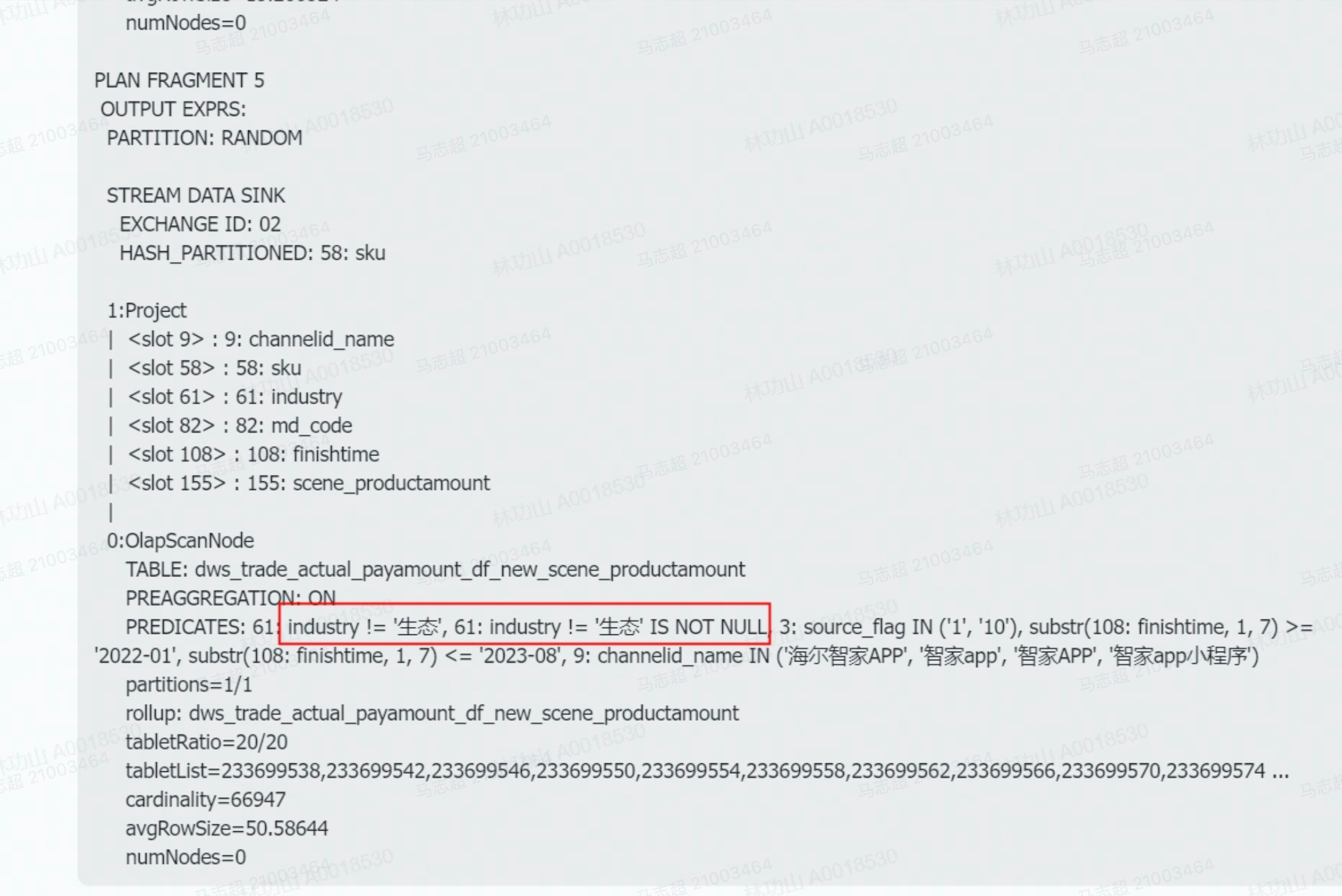Click the STREAM DATA SINK line
This screenshot has width=1342, height=896.
pyautogui.click(x=196, y=196)
